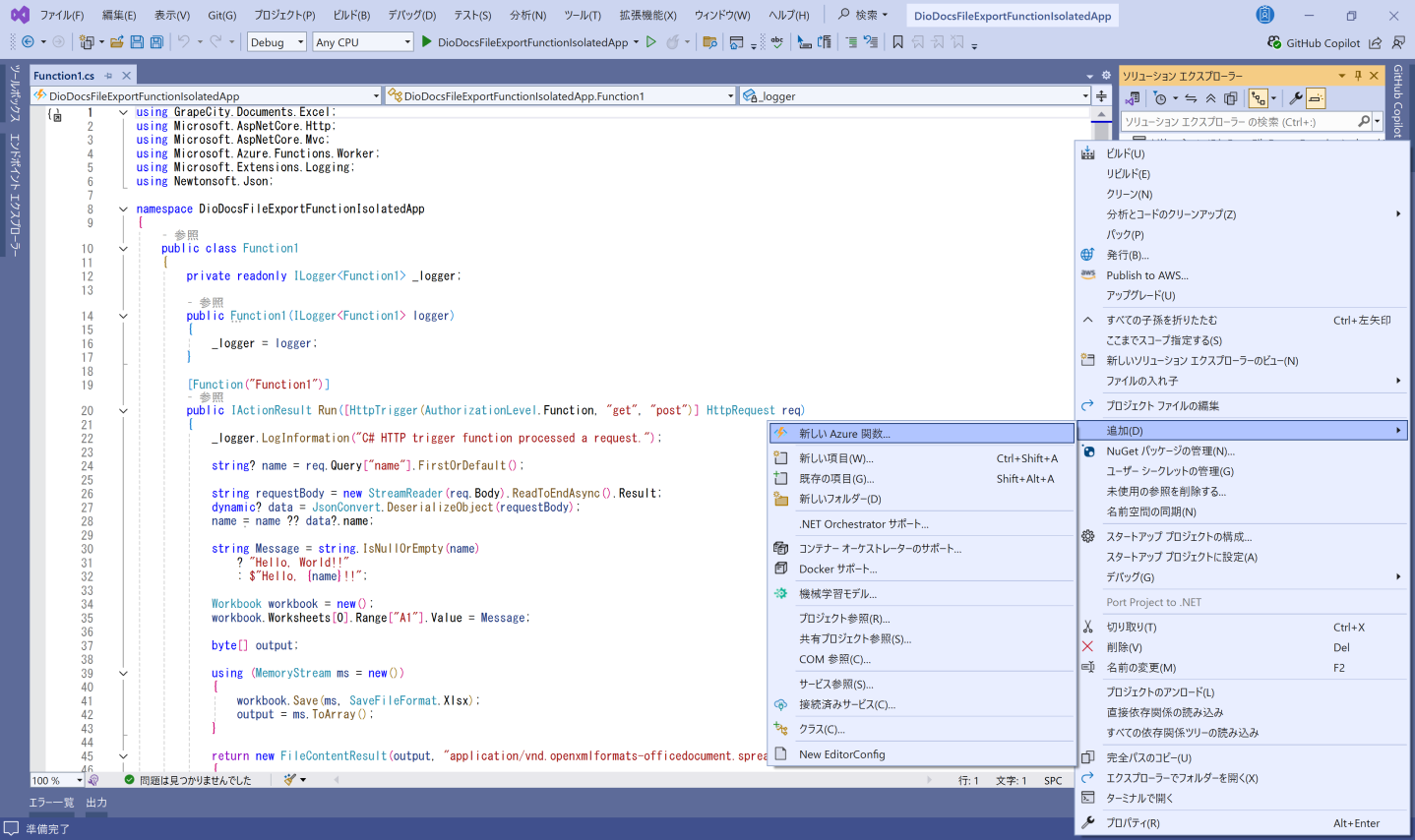Toggle auto-hide pin of Solution Explorer
This screenshot has height=840, width=1415.
coord(1358,76)
